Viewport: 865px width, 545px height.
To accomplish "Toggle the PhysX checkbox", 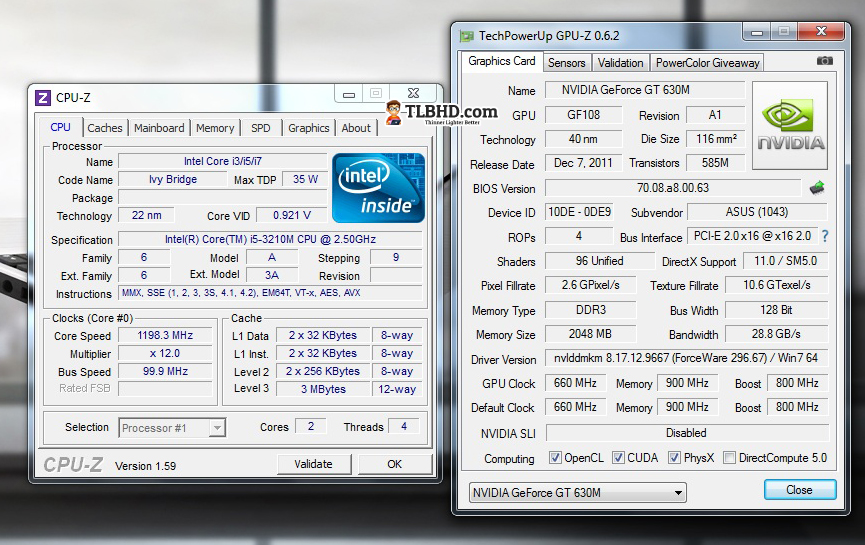I will point(674,457).
